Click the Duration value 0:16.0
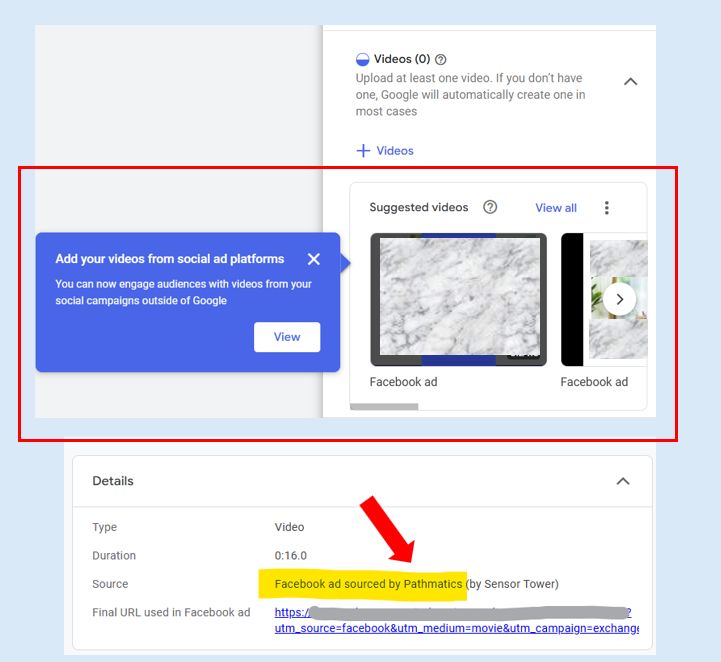The width and height of the screenshot is (721, 662). [x=291, y=555]
